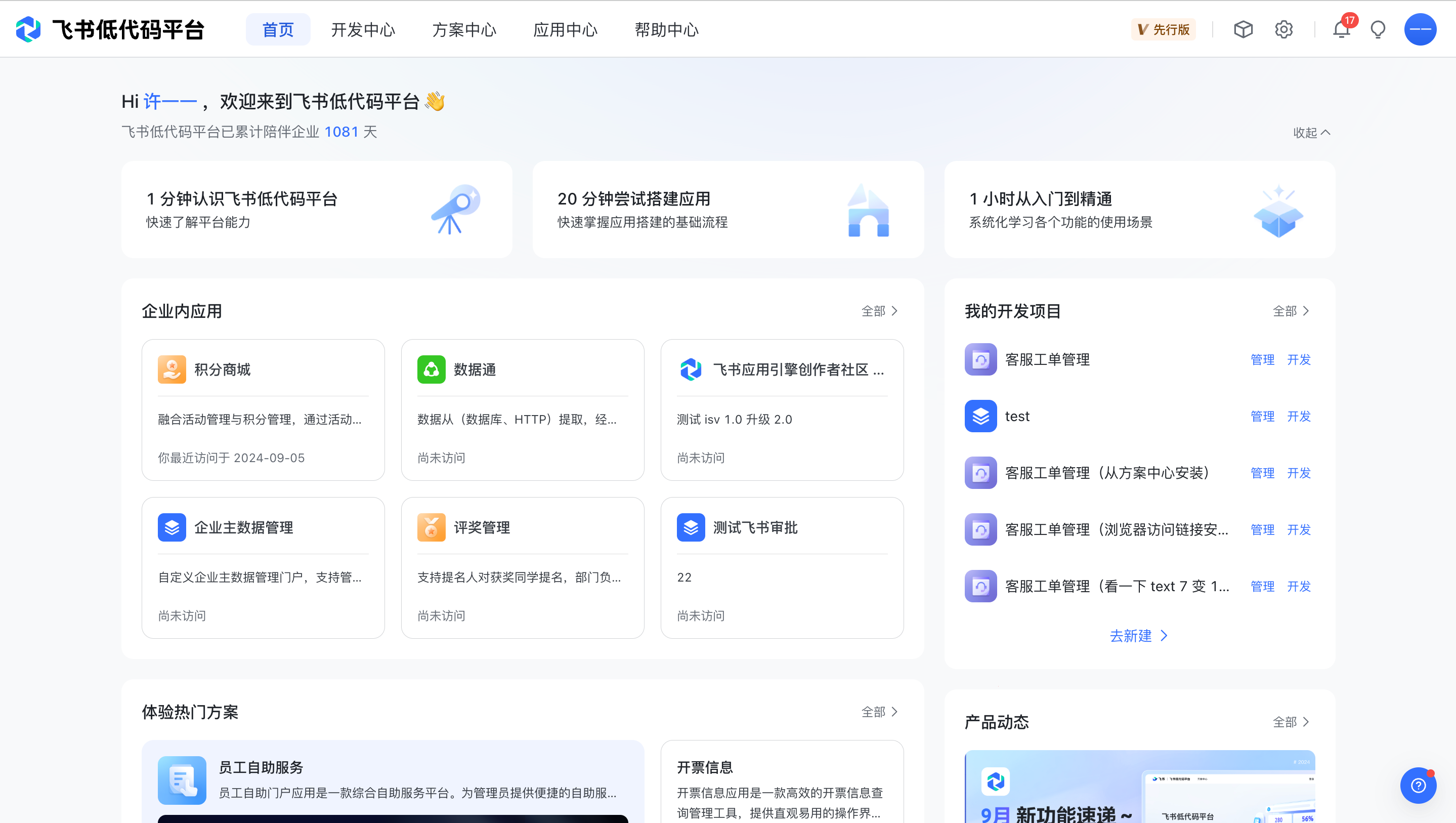Click the 测试飞书审批 app icon
Image resolution: width=1456 pixels, height=823 pixels.
click(x=691, y=527)
